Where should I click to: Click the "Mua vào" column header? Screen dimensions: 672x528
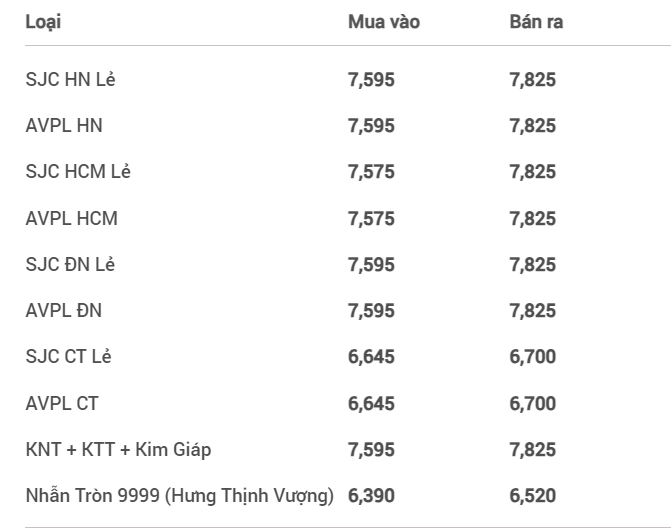tap(383, 21)
